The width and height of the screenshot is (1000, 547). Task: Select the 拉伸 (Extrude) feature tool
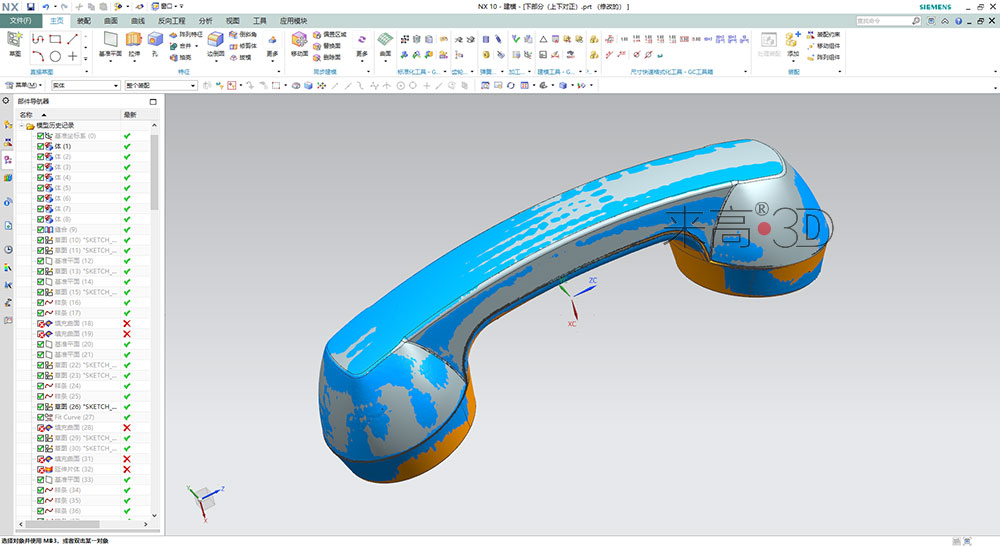tap(133, 42)
